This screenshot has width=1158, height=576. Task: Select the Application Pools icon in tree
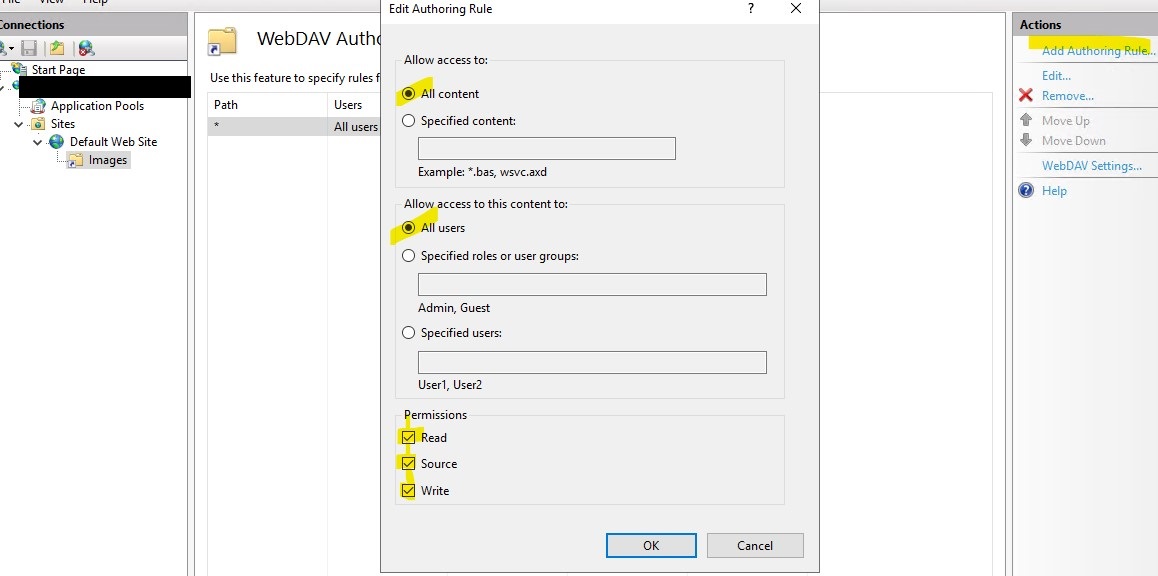38,106
